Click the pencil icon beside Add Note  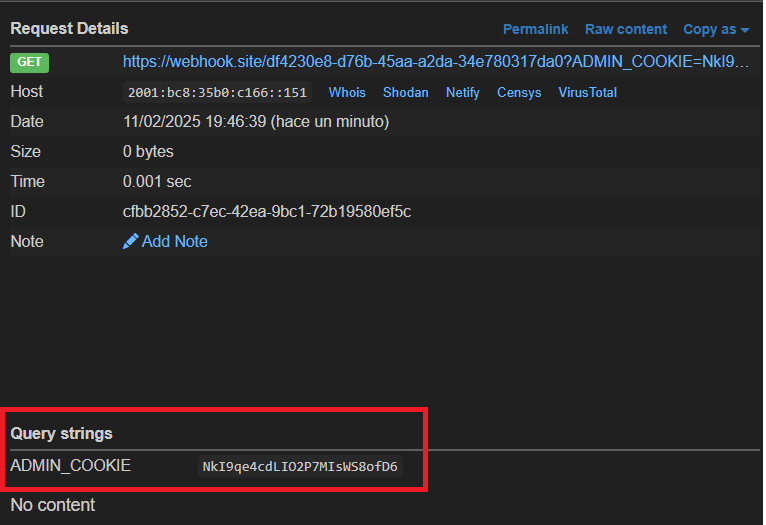click(130, 241)
